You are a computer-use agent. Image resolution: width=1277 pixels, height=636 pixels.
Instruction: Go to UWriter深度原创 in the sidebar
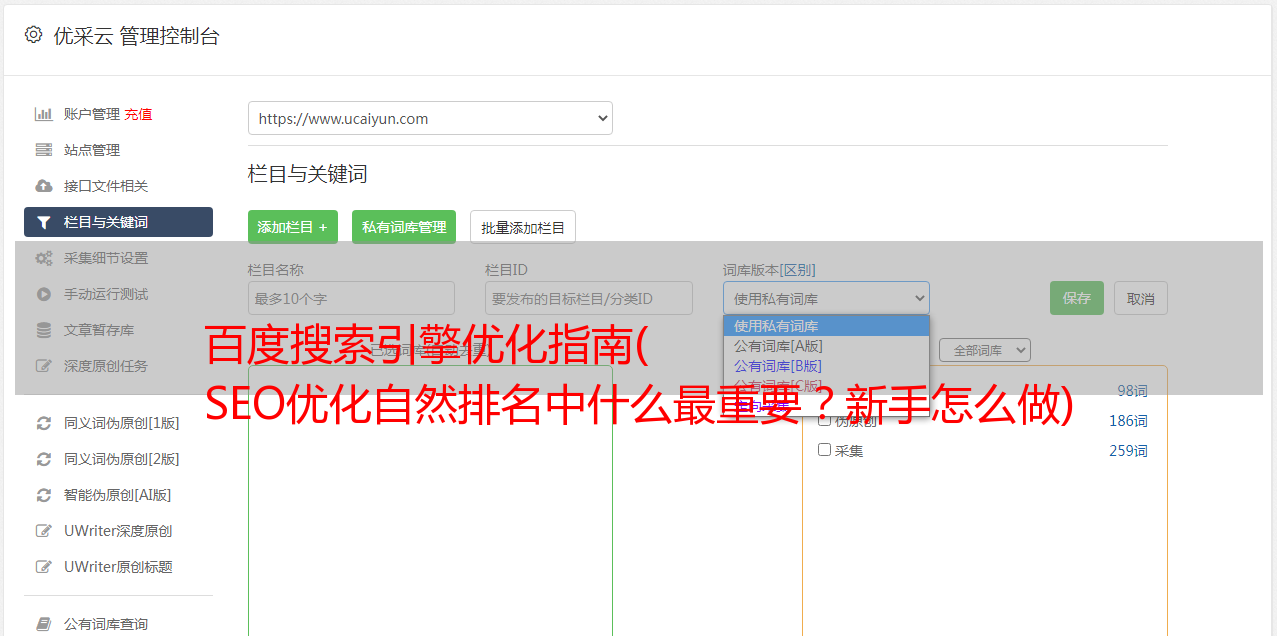coord(118,531)
